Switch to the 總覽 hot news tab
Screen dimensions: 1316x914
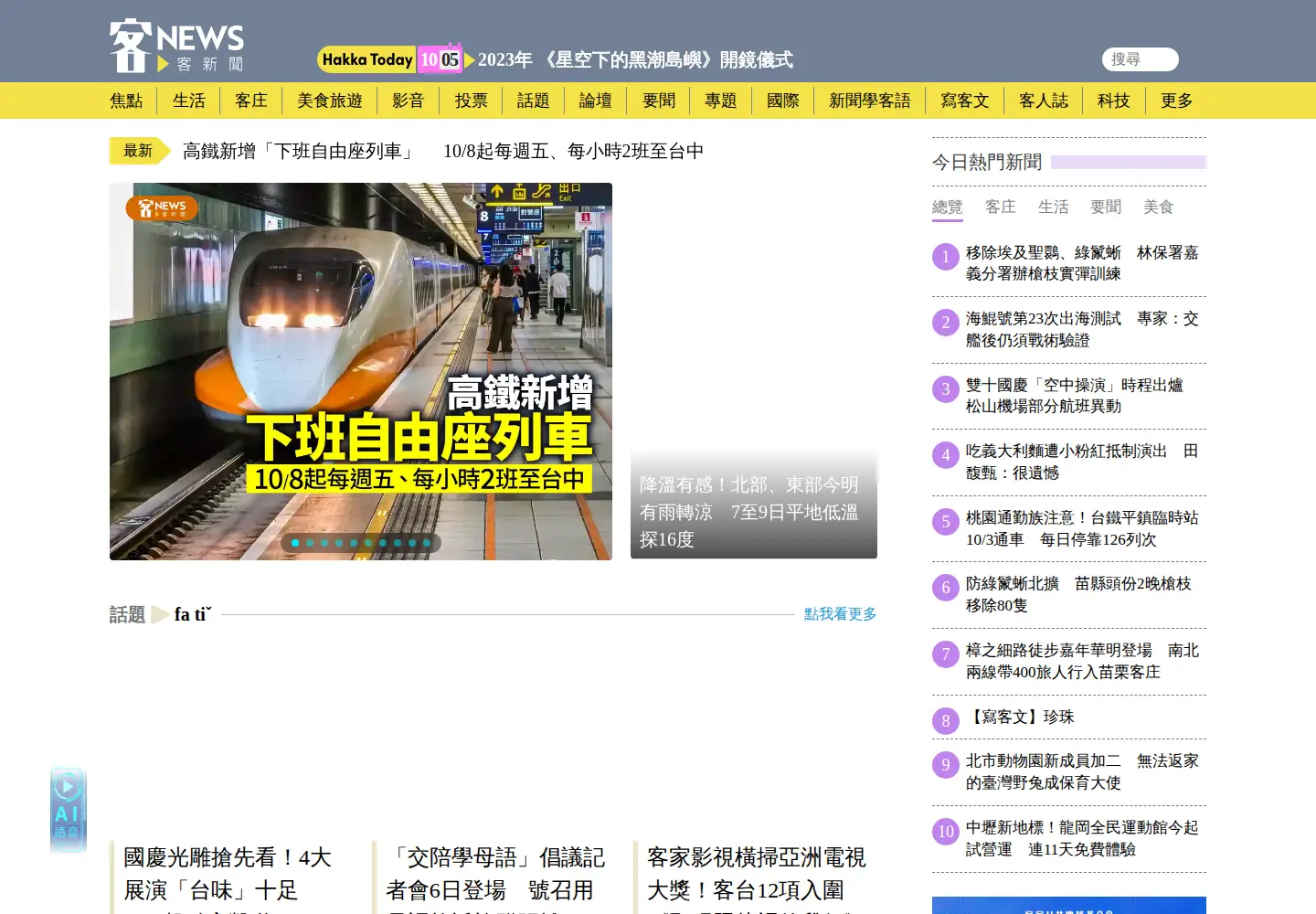948,207
